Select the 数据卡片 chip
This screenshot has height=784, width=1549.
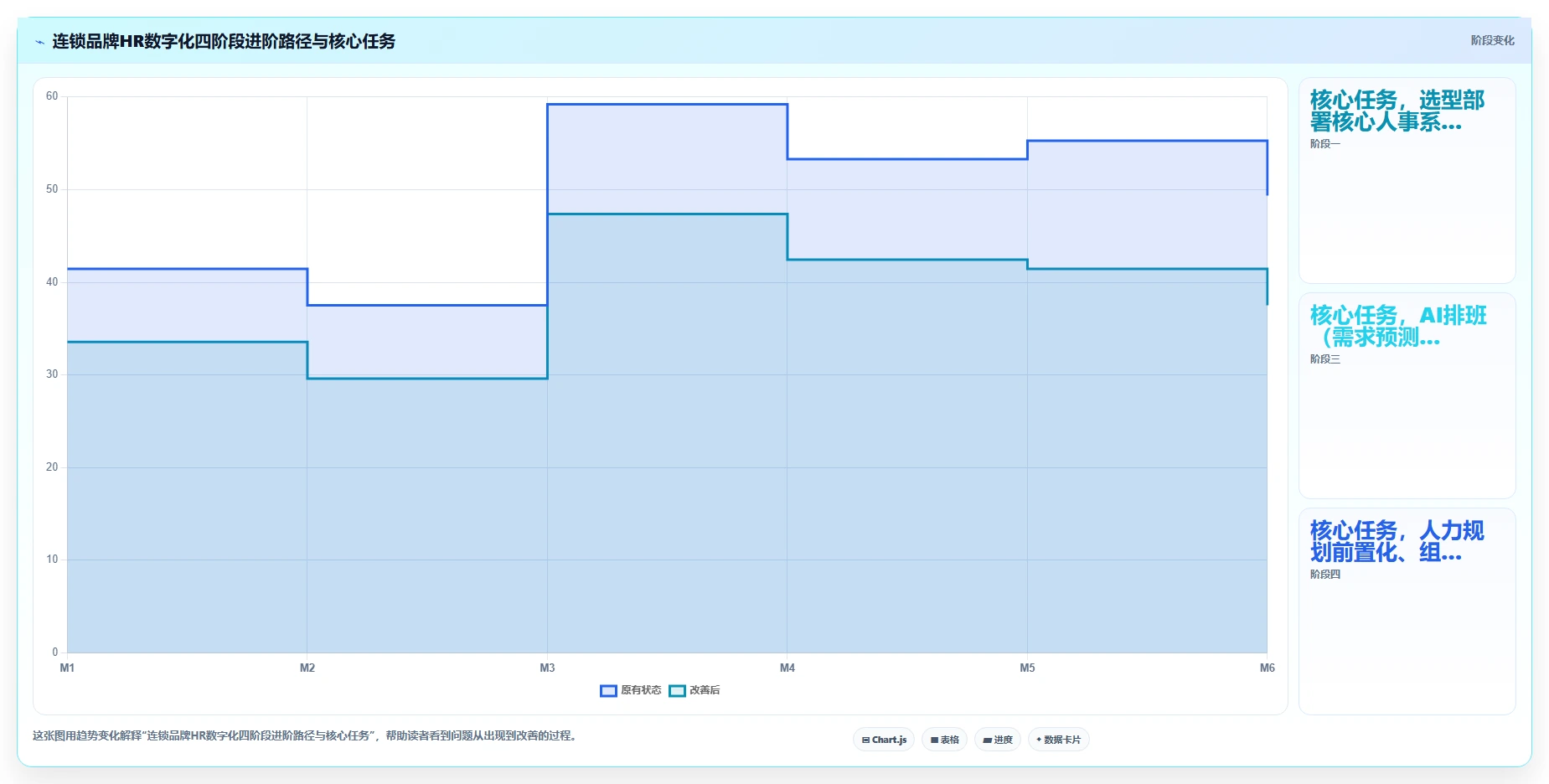coord(1058,740)
